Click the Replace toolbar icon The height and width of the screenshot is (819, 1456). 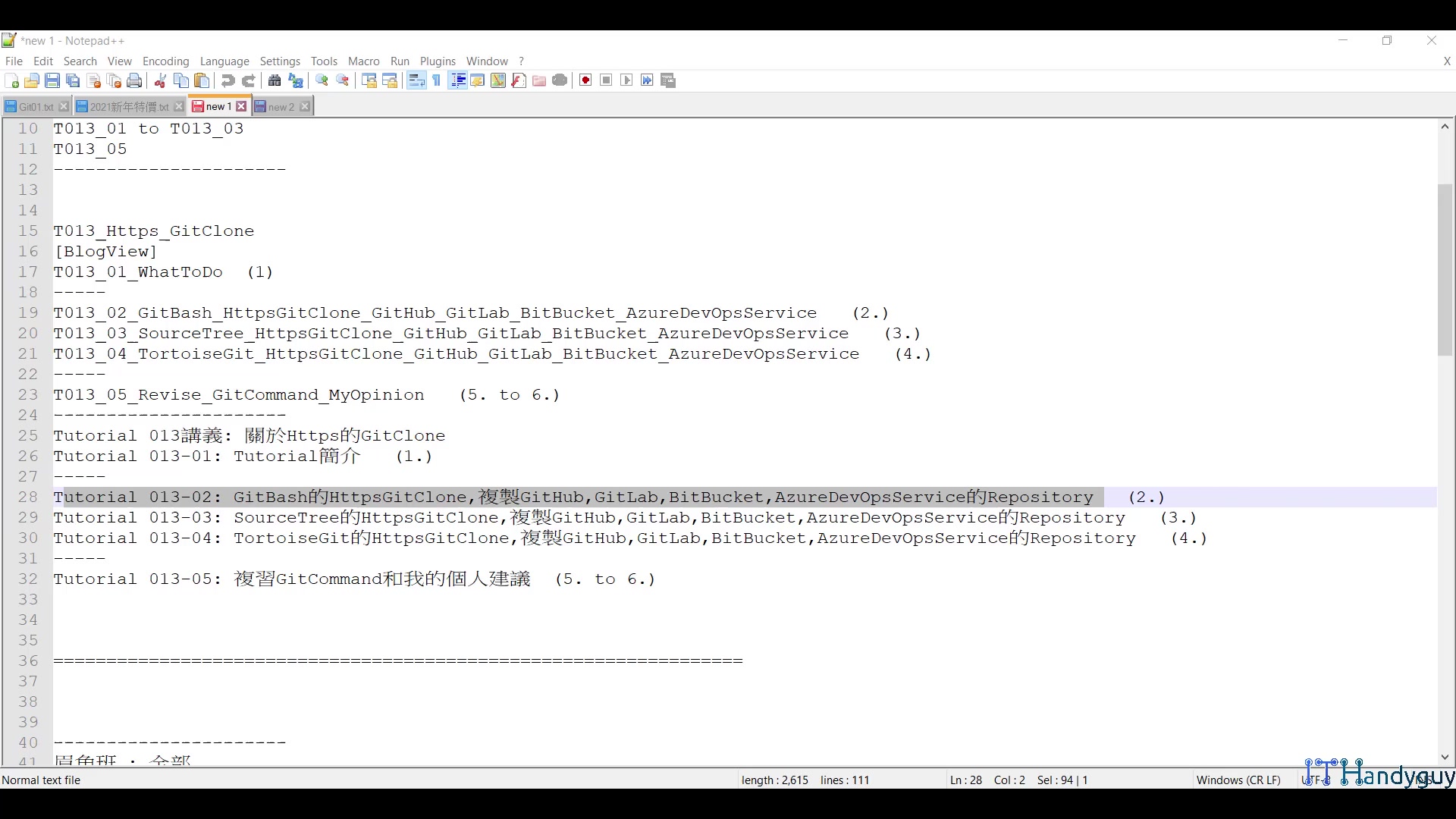(295, 80)
